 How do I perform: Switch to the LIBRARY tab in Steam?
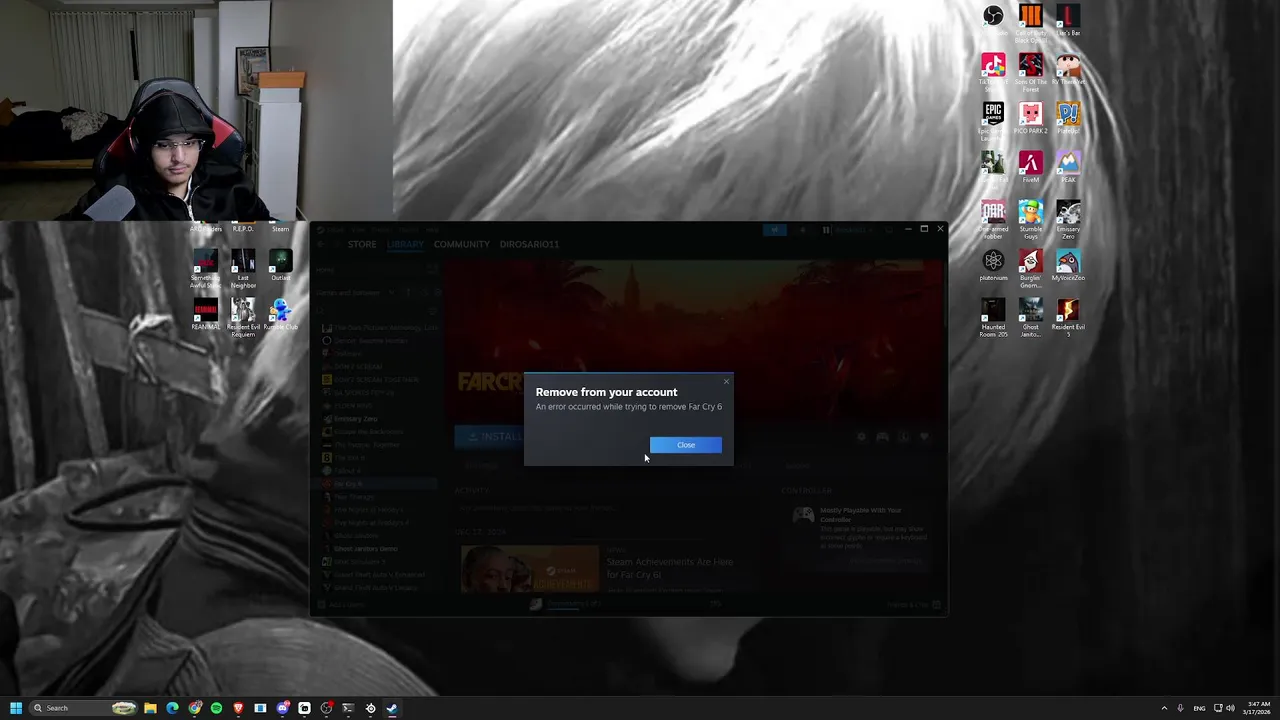coord(405,244)
